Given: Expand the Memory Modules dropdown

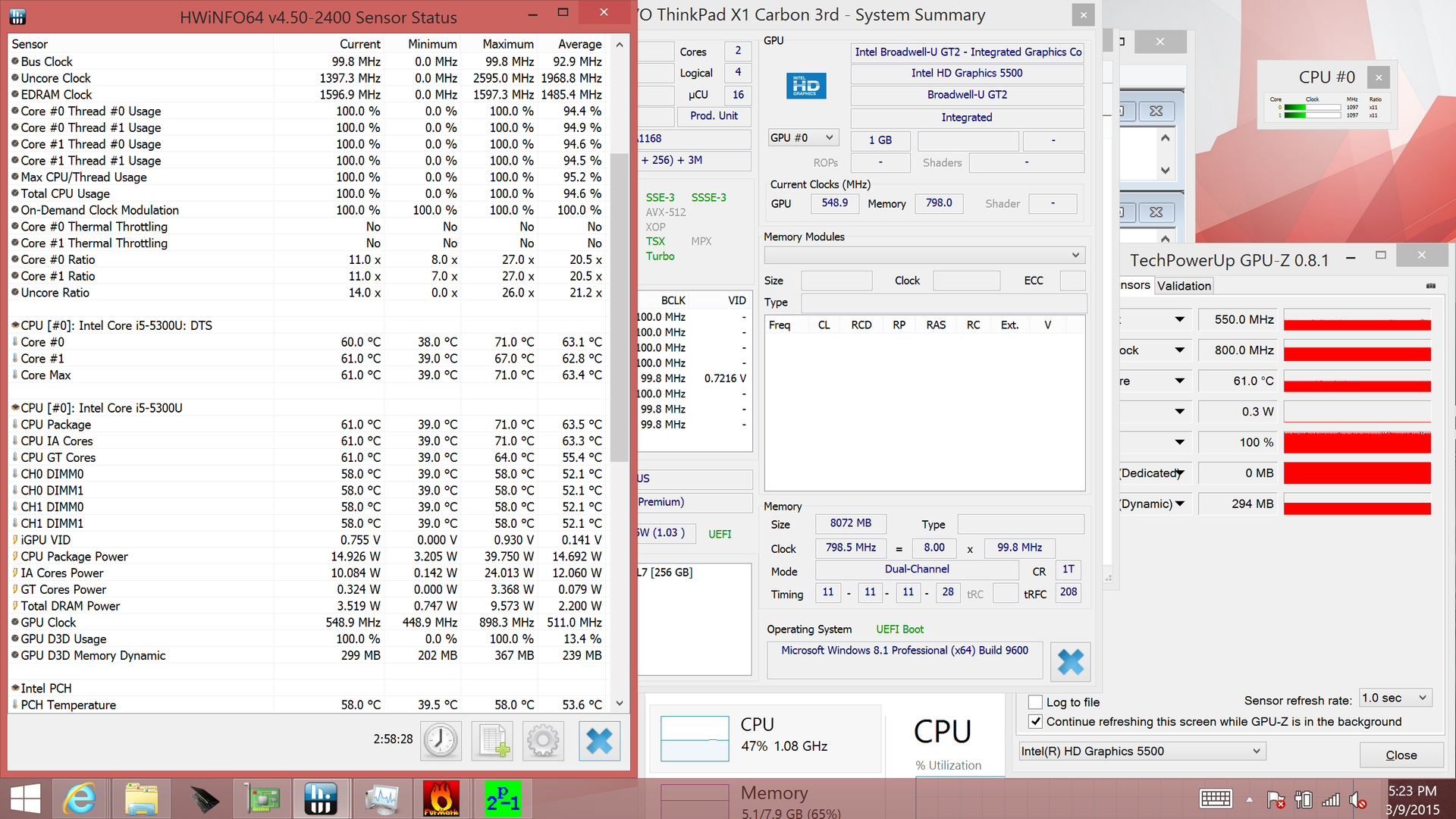Looking at the screenshot, I should (x=924, y=255).
